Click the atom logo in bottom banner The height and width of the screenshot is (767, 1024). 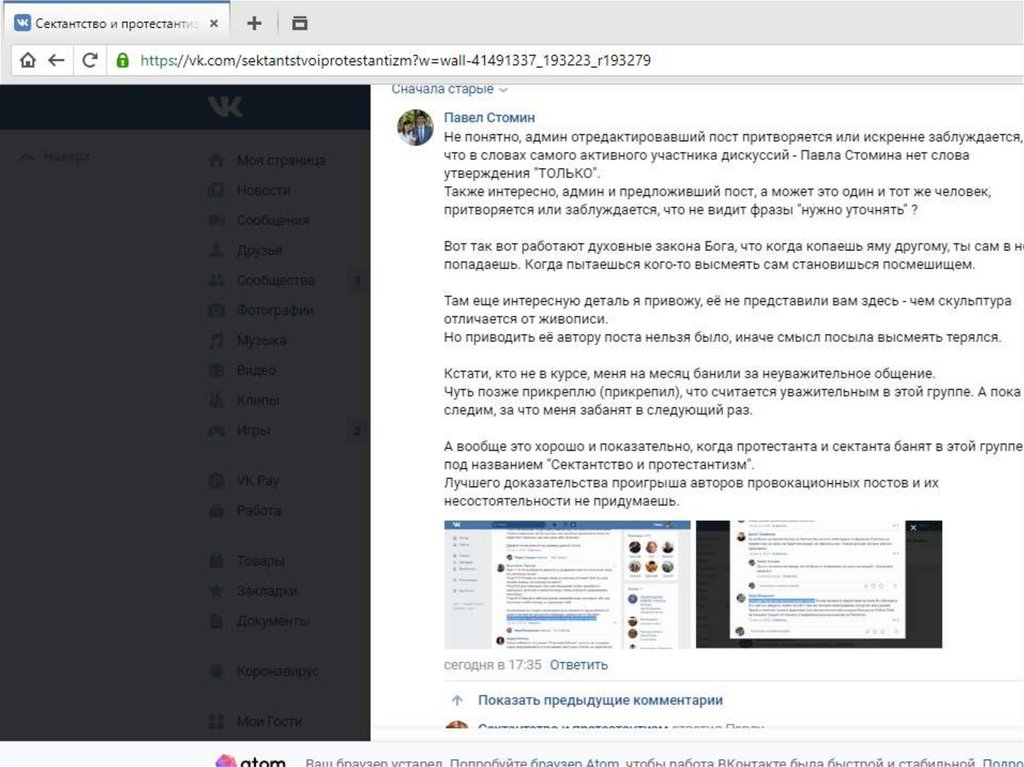[251, 762]
